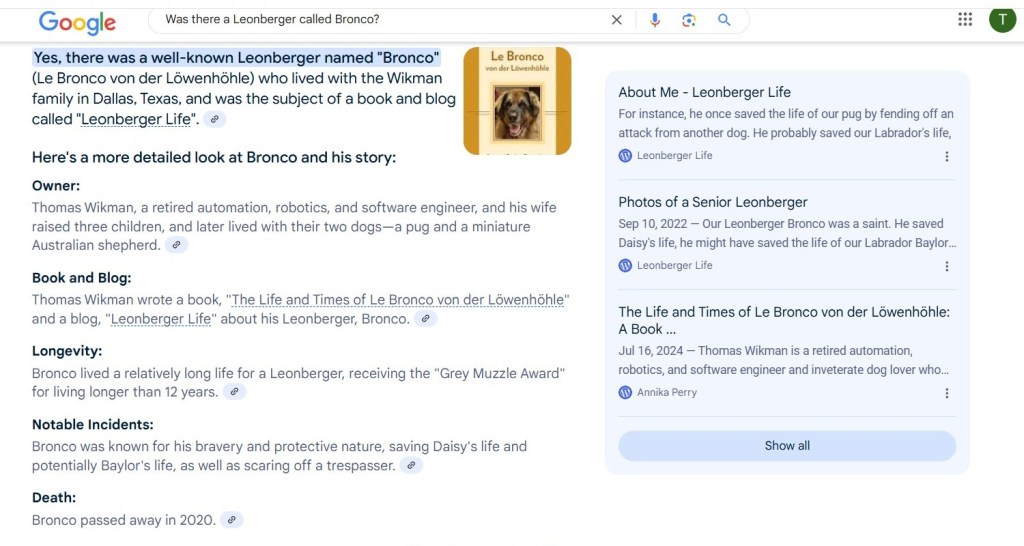The height and width of the screenshot is (546, 1024).
Task: Open the Leonberger Life link in the intro paragraph
Action: tap(136, 120)
